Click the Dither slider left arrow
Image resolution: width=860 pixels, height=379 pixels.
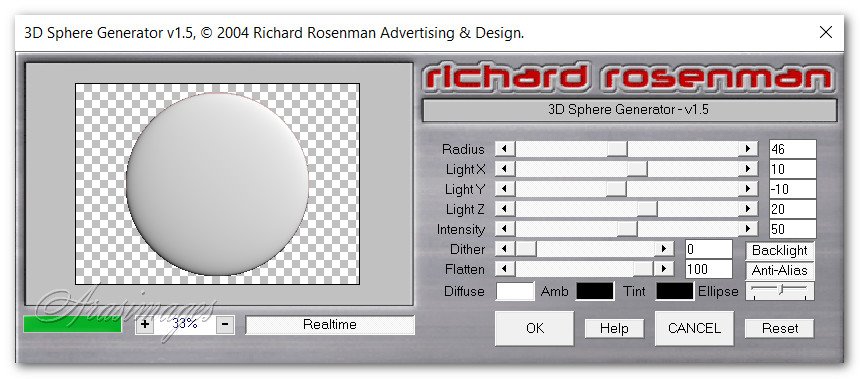505,249
